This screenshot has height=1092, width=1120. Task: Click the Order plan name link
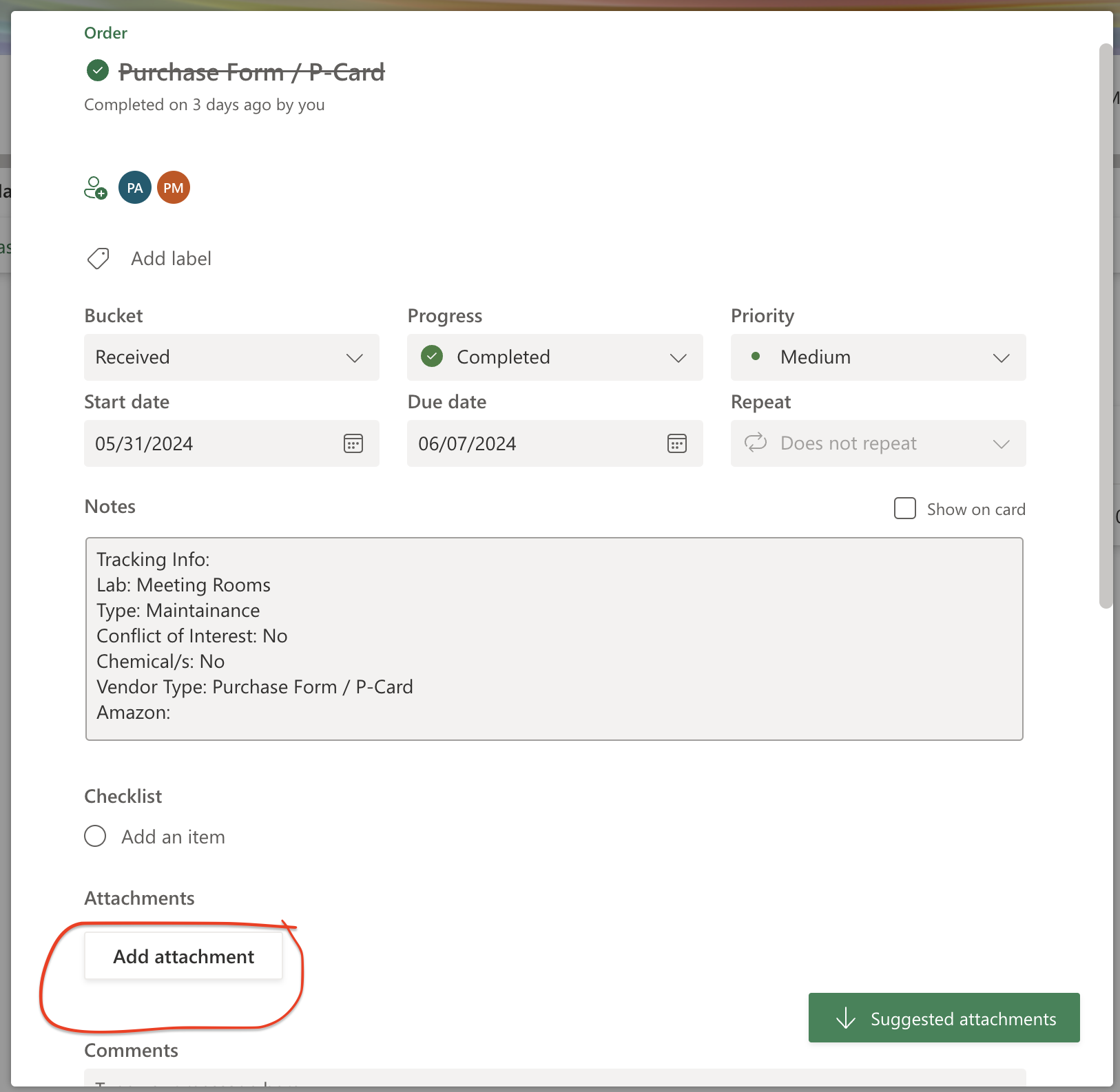click(x=105, y=33)
